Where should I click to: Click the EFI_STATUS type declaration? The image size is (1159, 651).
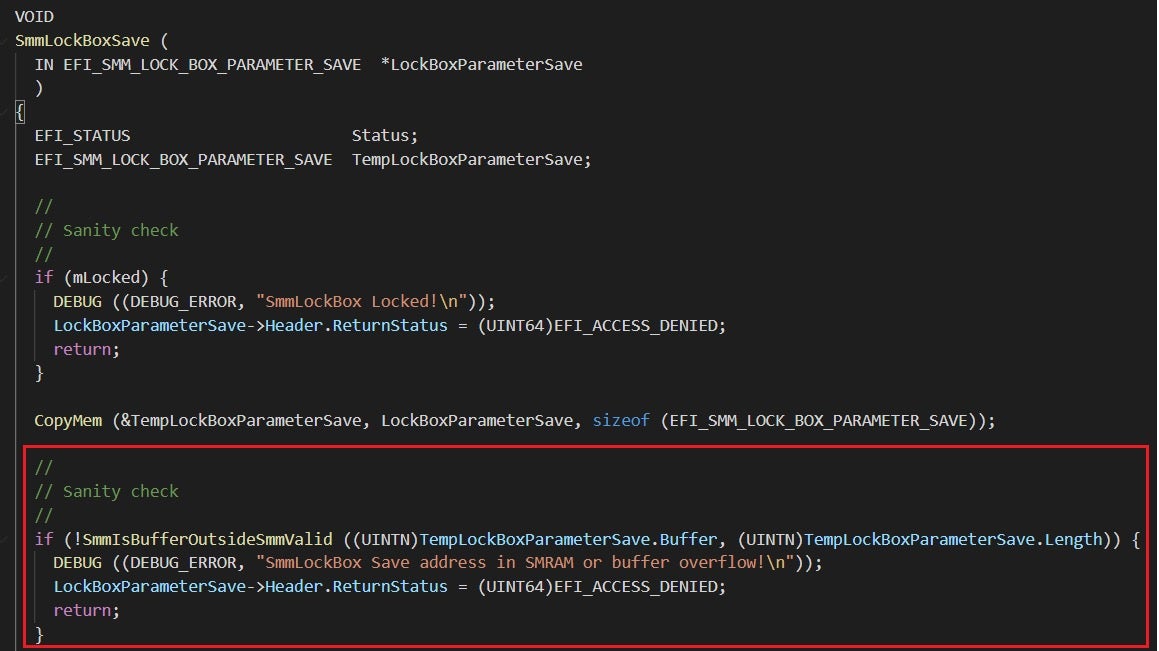(82, 135)
